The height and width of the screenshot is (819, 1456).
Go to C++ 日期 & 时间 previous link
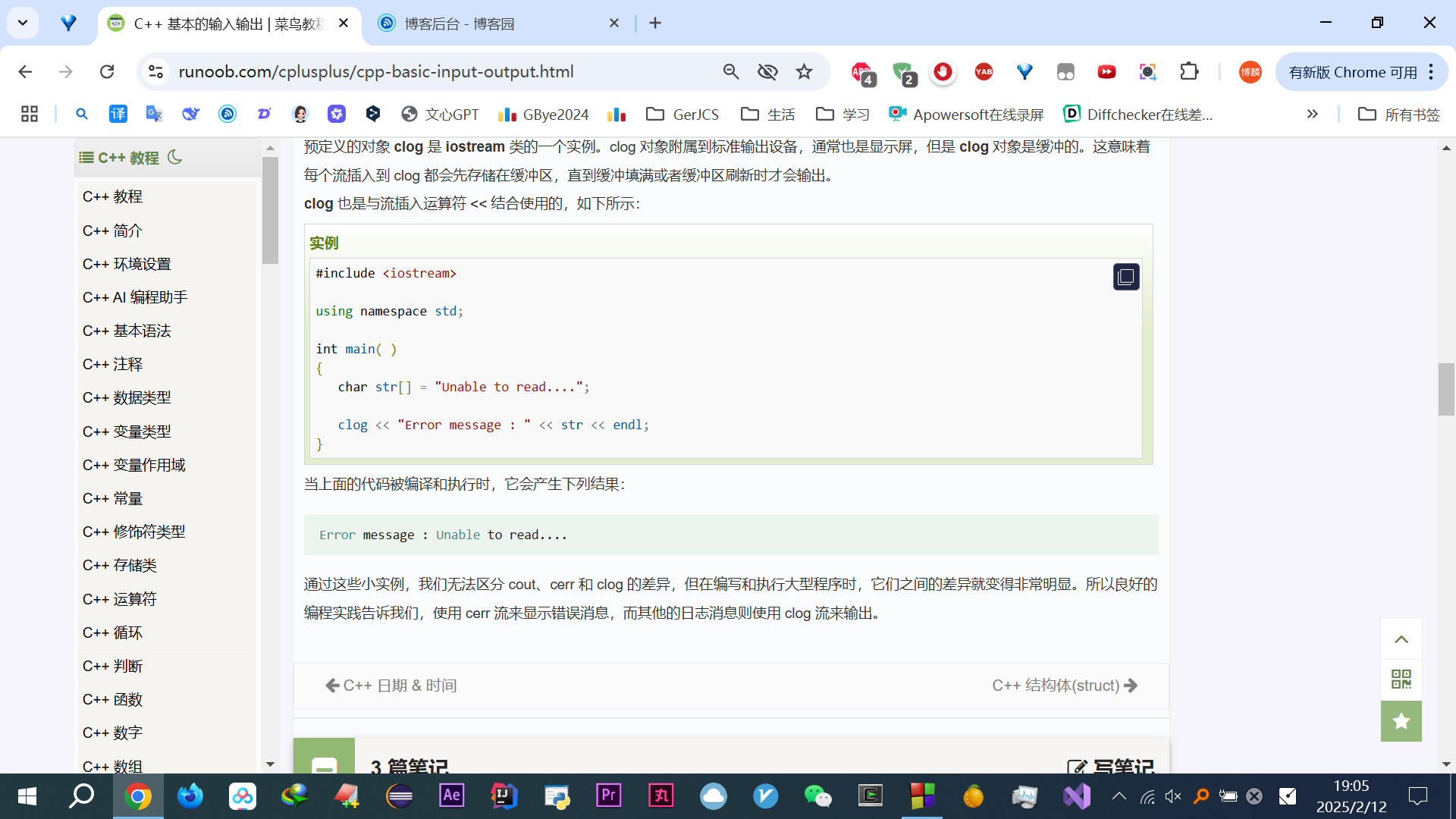[392, 686]
